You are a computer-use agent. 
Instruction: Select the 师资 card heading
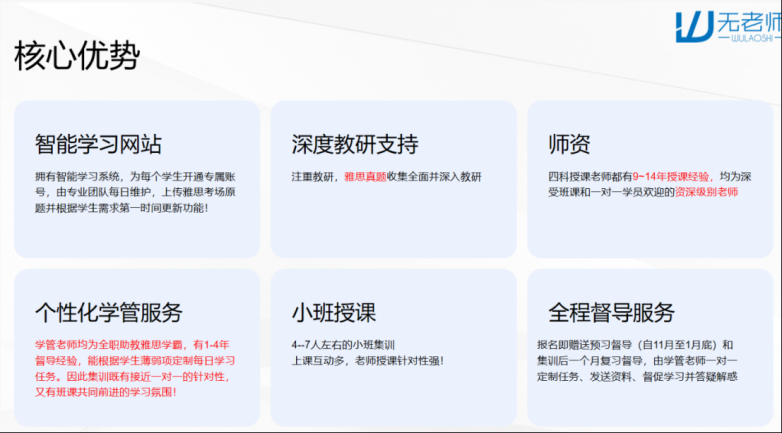pyautogui.click(x=569, y=144)
